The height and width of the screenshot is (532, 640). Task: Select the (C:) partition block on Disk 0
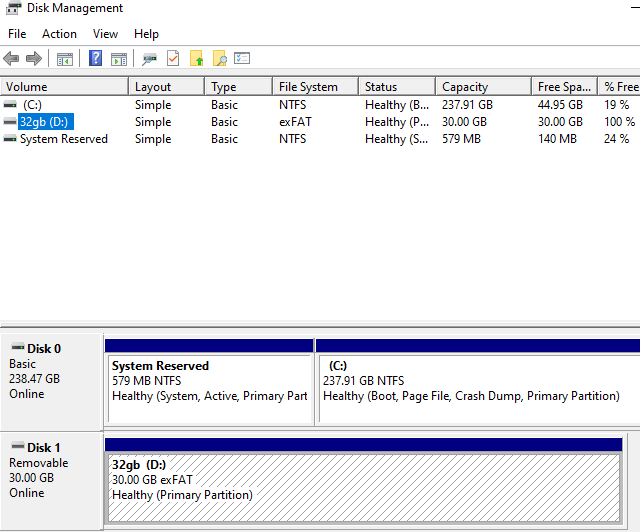tap(478, 382)
